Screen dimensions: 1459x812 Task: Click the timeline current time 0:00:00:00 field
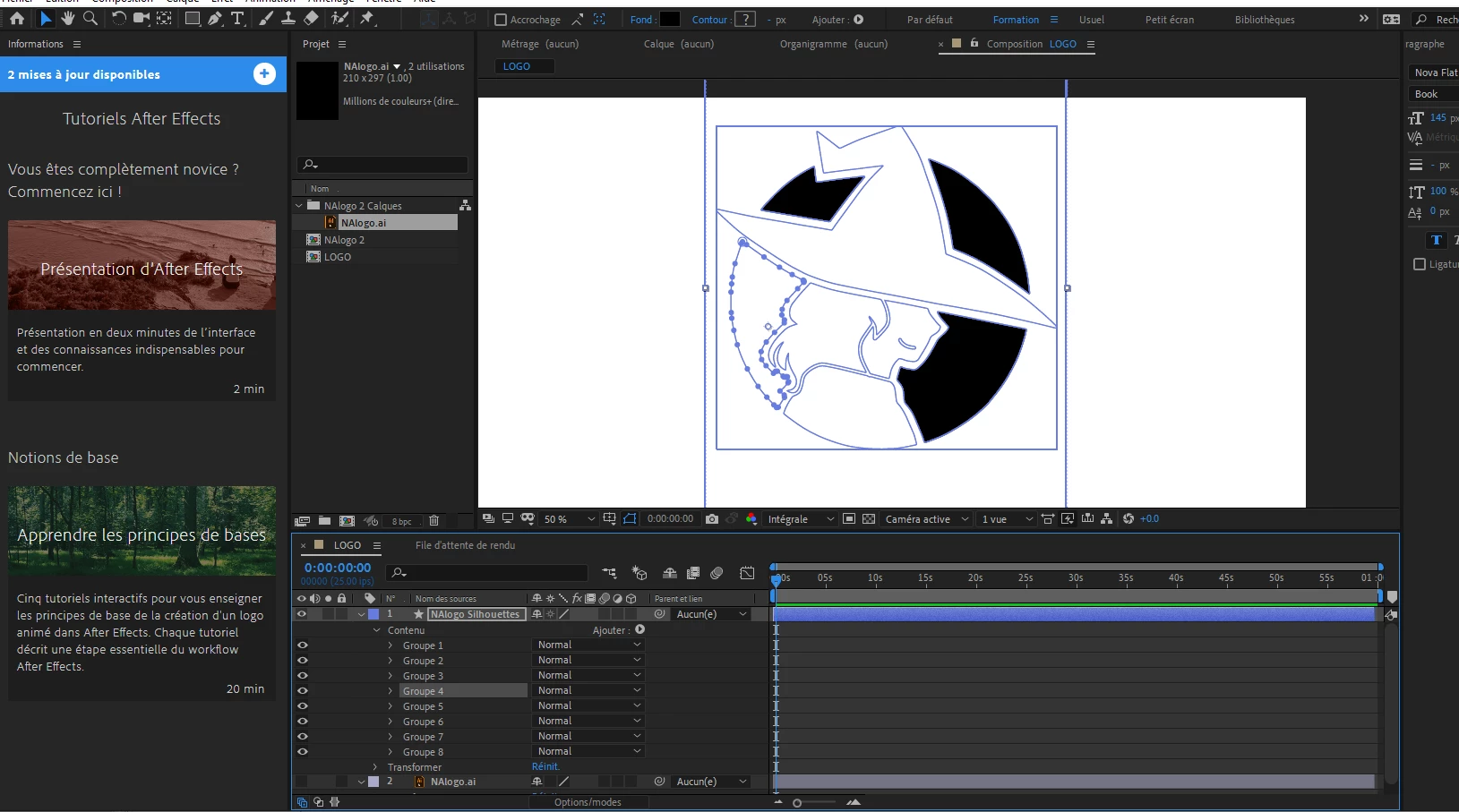click(338, 568)
